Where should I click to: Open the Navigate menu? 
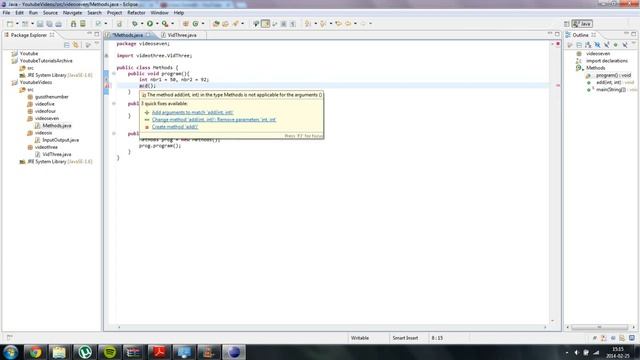click(x=72, y=13)
